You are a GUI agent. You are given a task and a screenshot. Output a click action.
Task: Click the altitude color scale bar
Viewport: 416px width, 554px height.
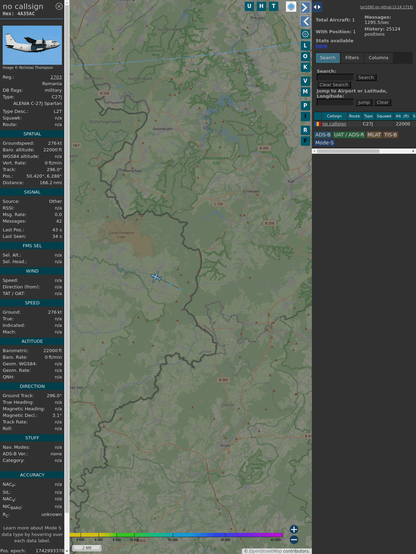click(x=176, y=535)
